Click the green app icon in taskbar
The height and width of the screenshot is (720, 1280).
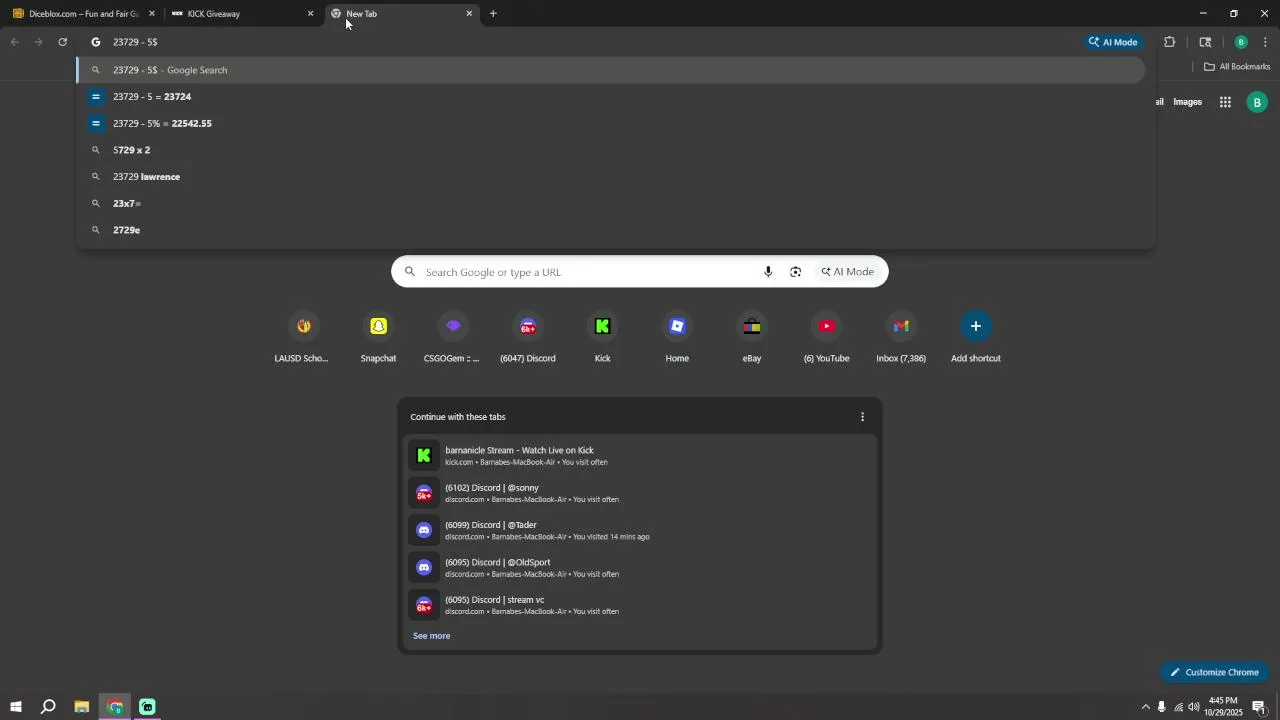coord(147,707)
